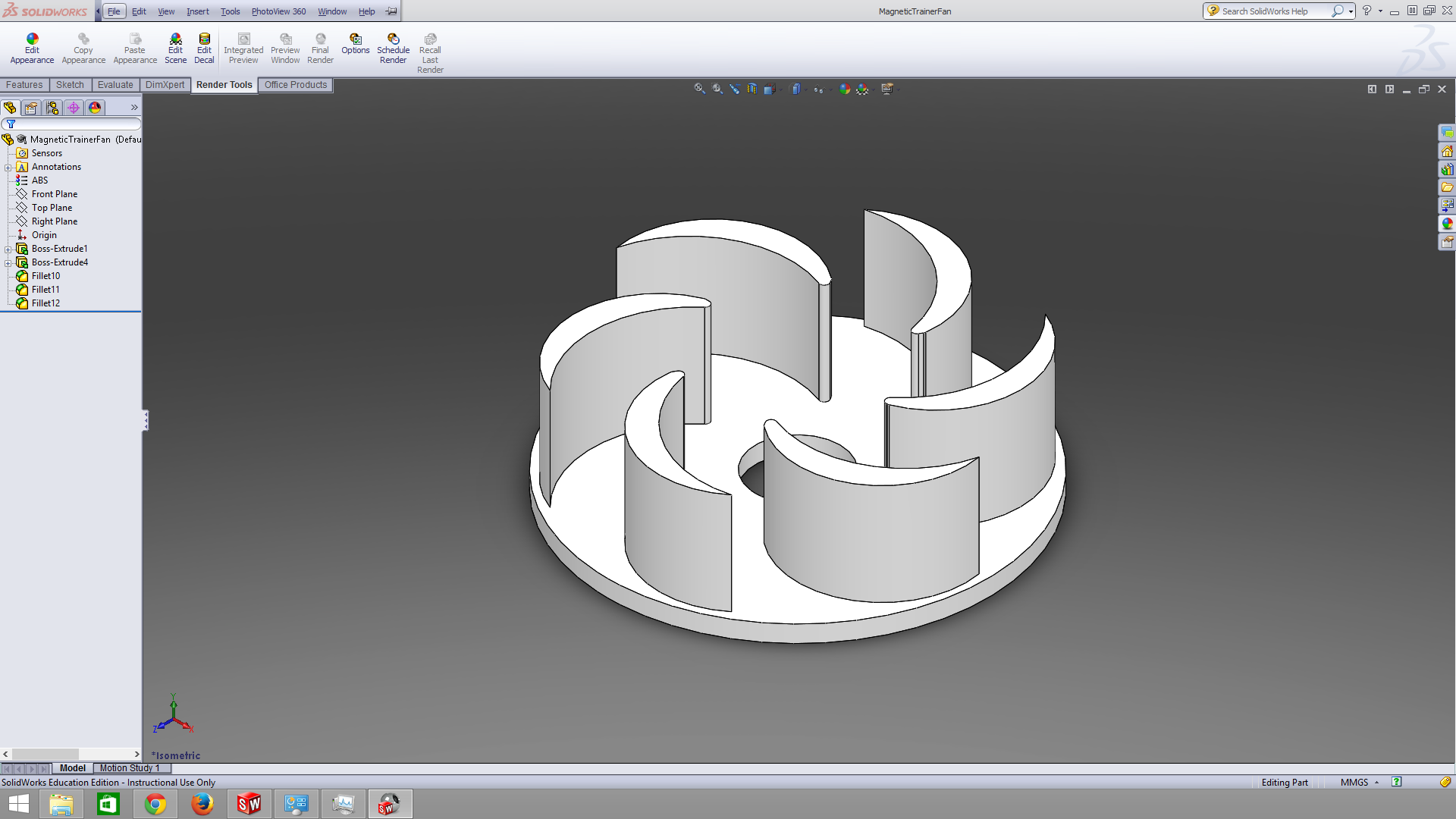
Task: Click the Edit Decal icon
Action: point(204,49)
